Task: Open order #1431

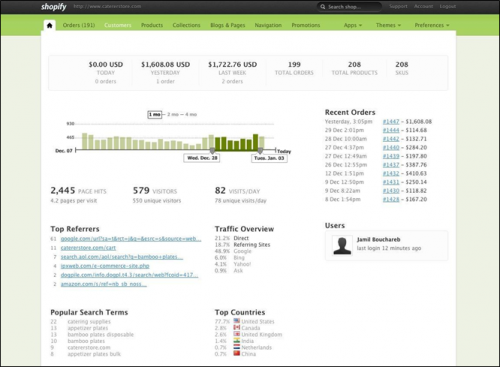Action: coord(391,182)
